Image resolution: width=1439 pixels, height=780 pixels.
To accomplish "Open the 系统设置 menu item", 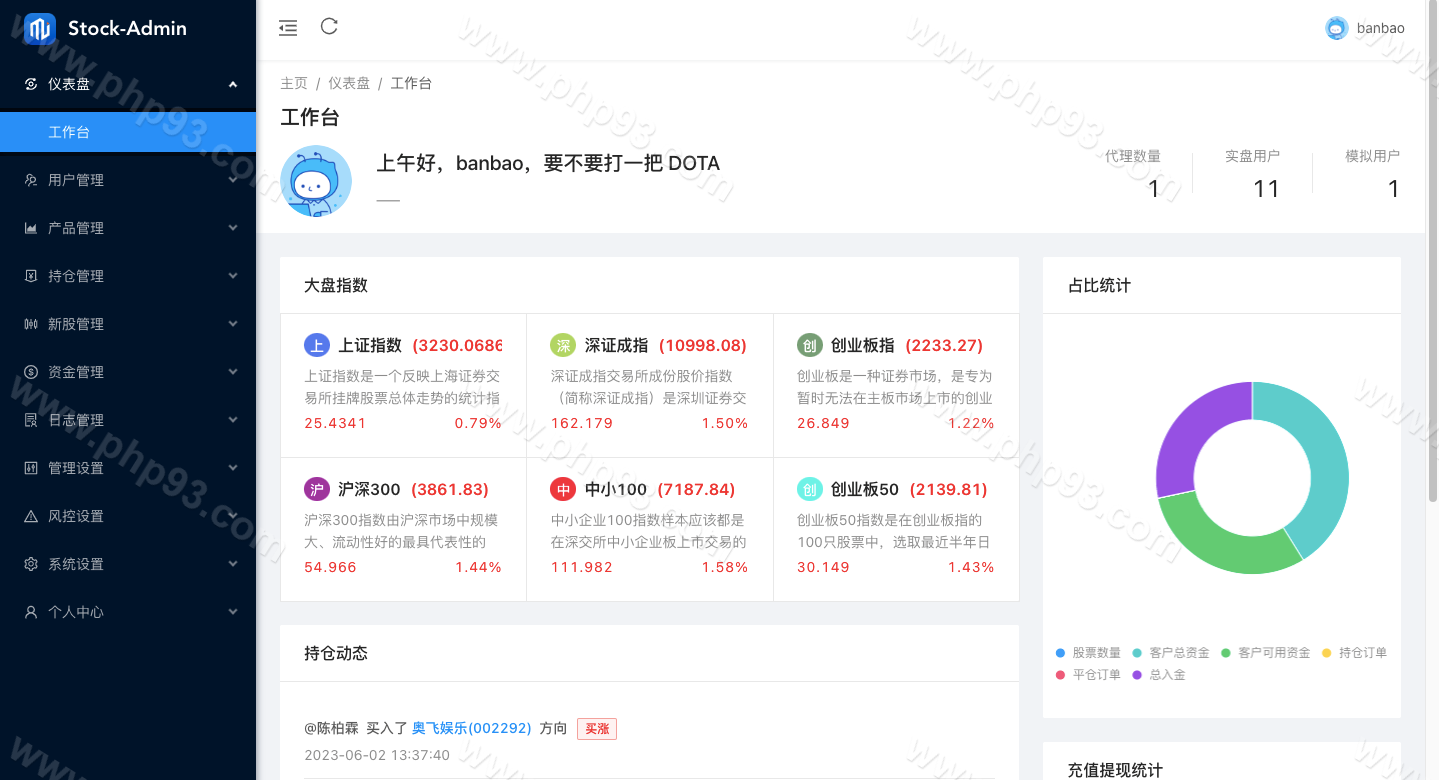I will tap(128, 564).
